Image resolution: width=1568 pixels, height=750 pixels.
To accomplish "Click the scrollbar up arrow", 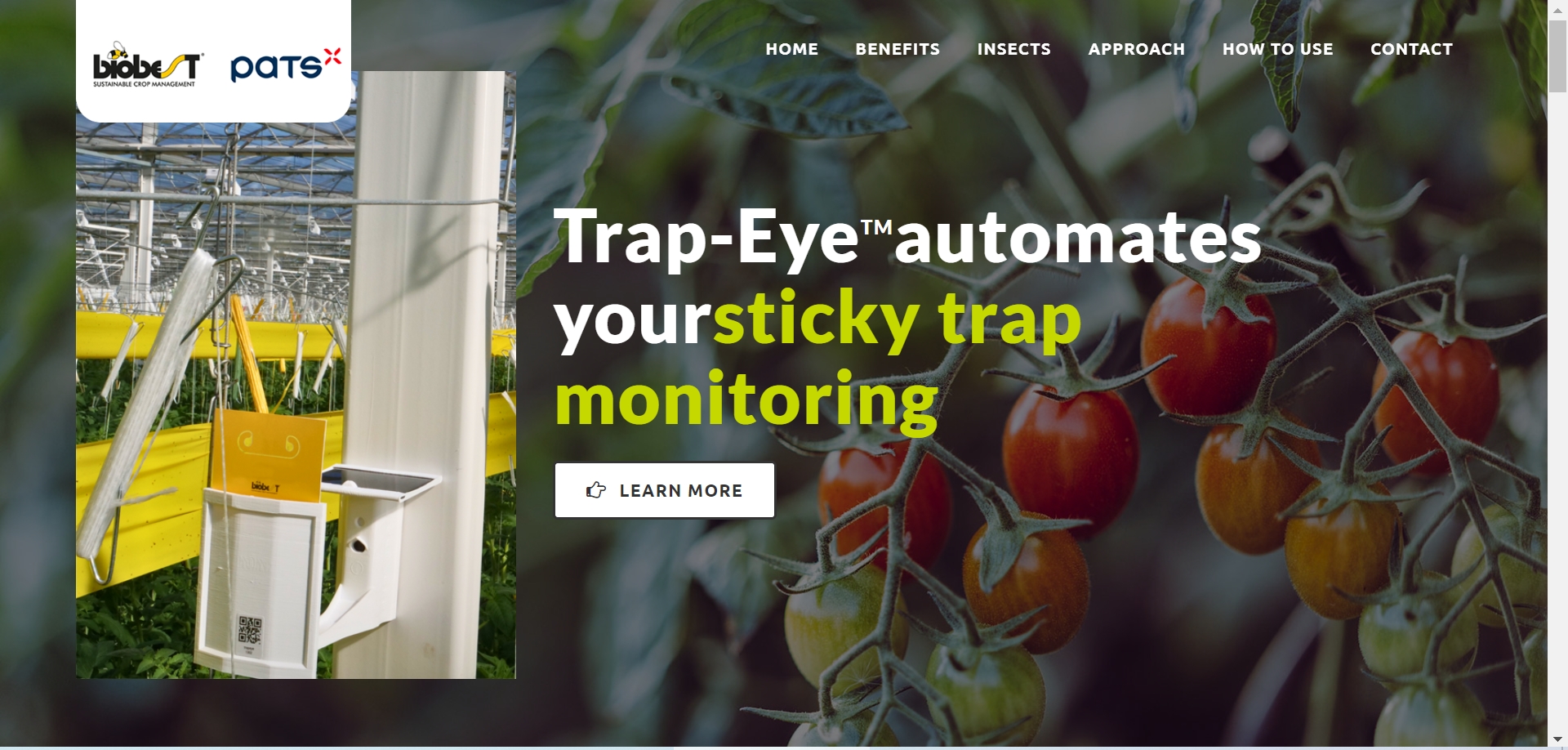I will [1557, 8].
